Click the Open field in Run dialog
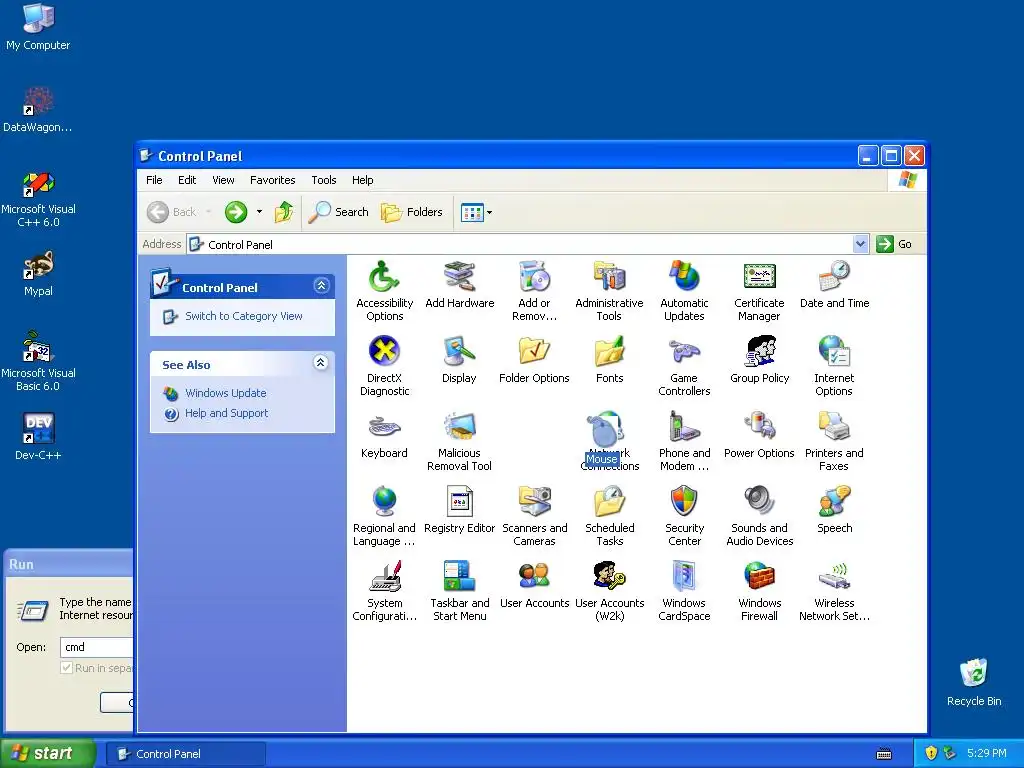Viewport: 1024px width, 768px height. [97, 647]
